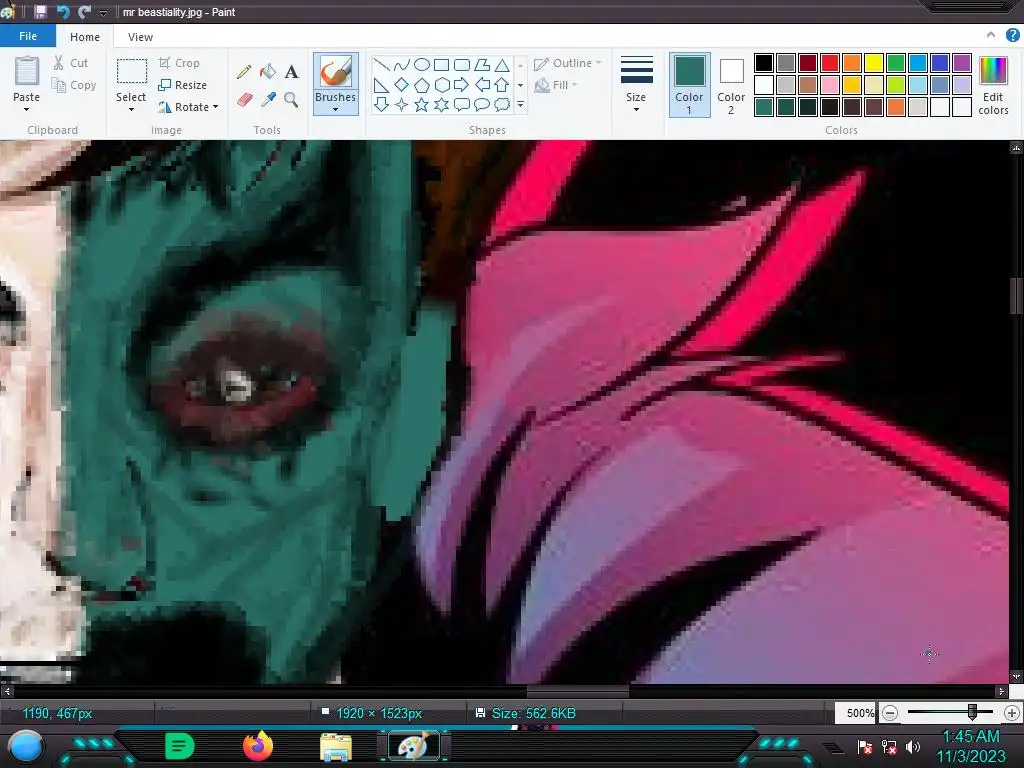Pick the red color swatch
Image resolution: width=1024 pixels, height=768 pixels.
click(x=830, y=63)
